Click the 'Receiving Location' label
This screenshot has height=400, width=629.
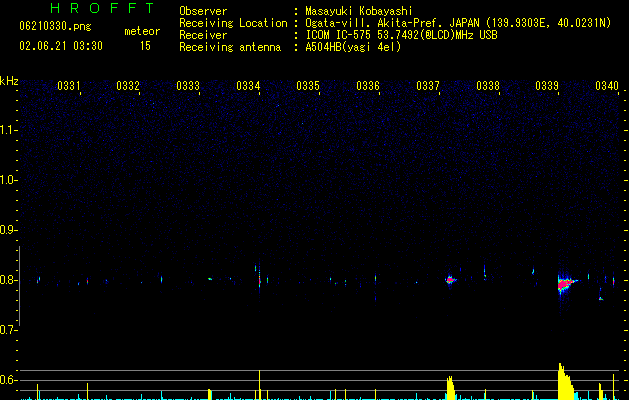pyautogui.click(x=233, y=23)
